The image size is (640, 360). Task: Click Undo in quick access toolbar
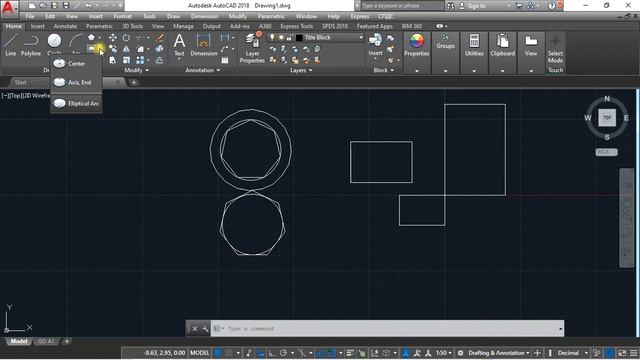click(89, 6)
